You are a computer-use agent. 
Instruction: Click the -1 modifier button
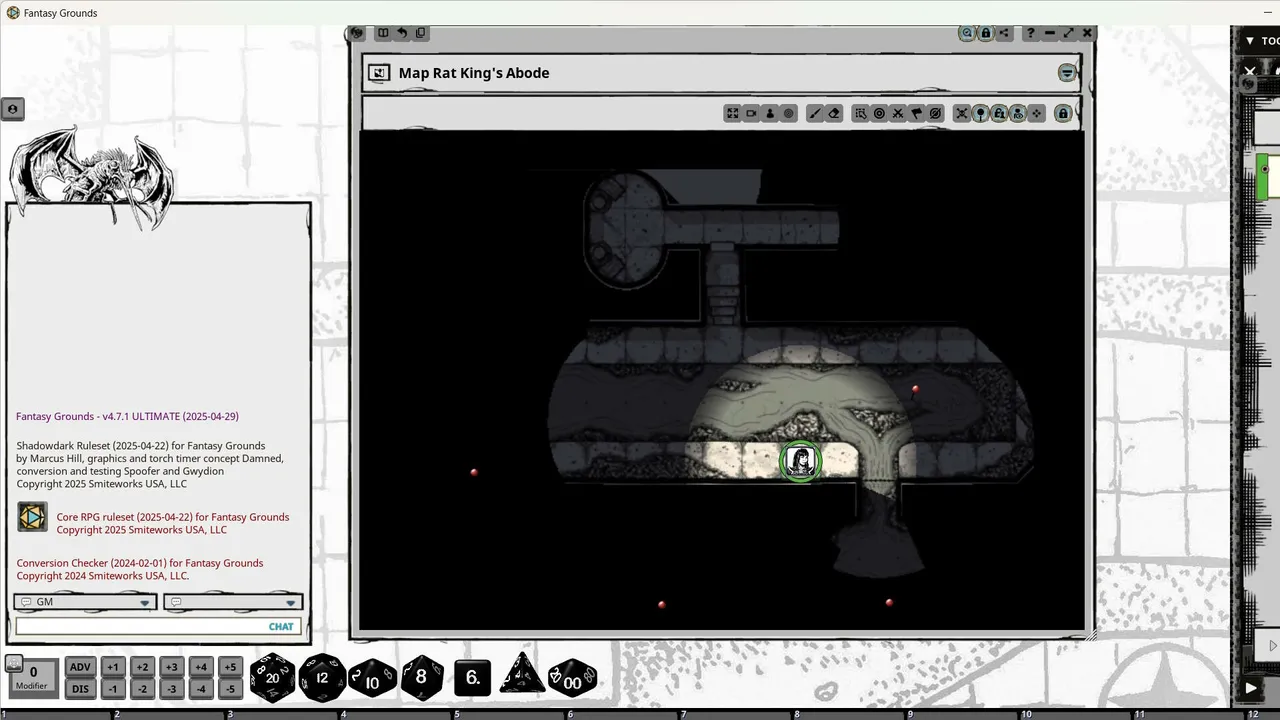(113, 689)
